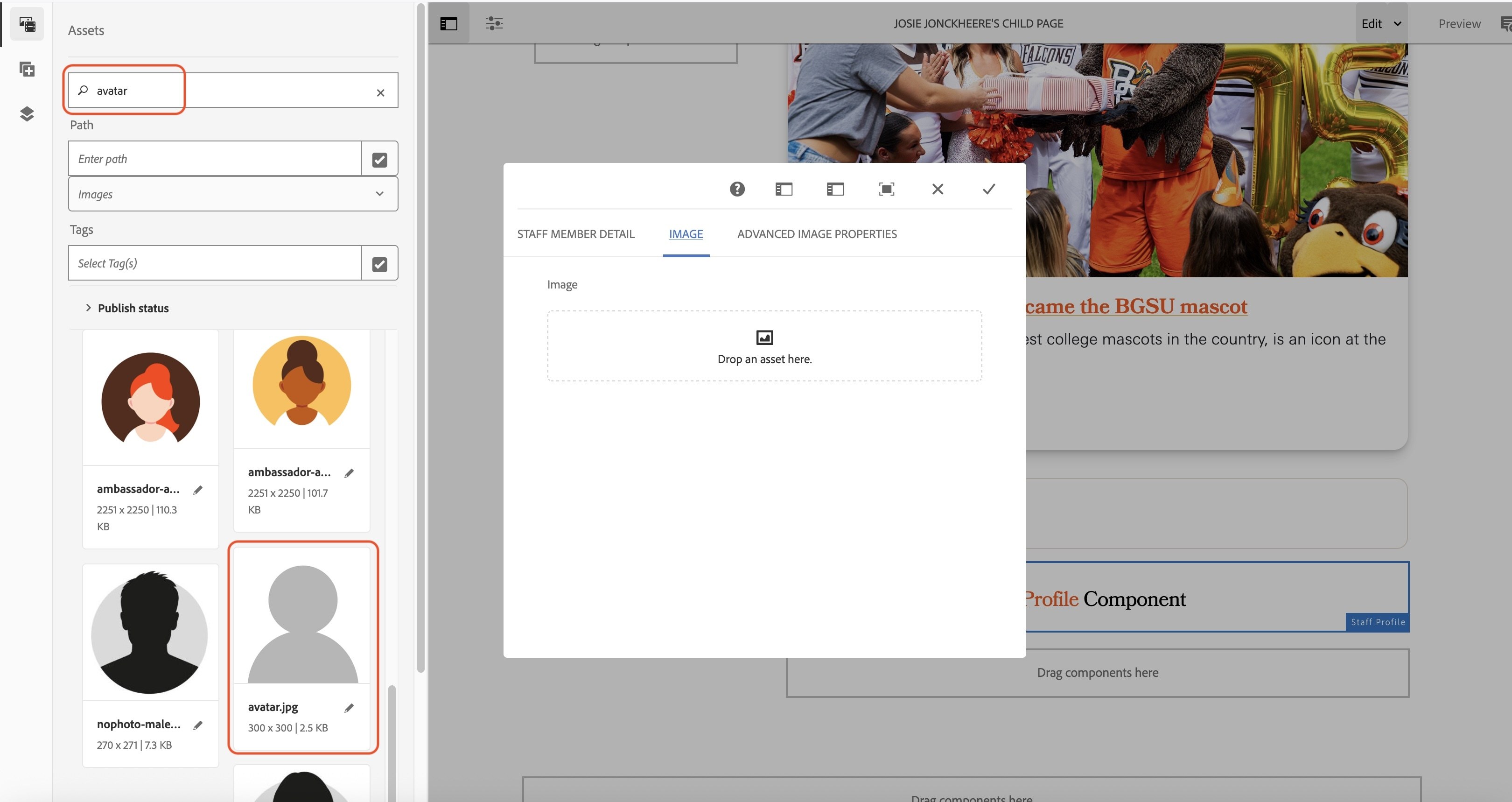This screenshot has width=1512, height=802.
Task: Edit the nophoto-male asset pencil icon
Action: tap(198, 725)
